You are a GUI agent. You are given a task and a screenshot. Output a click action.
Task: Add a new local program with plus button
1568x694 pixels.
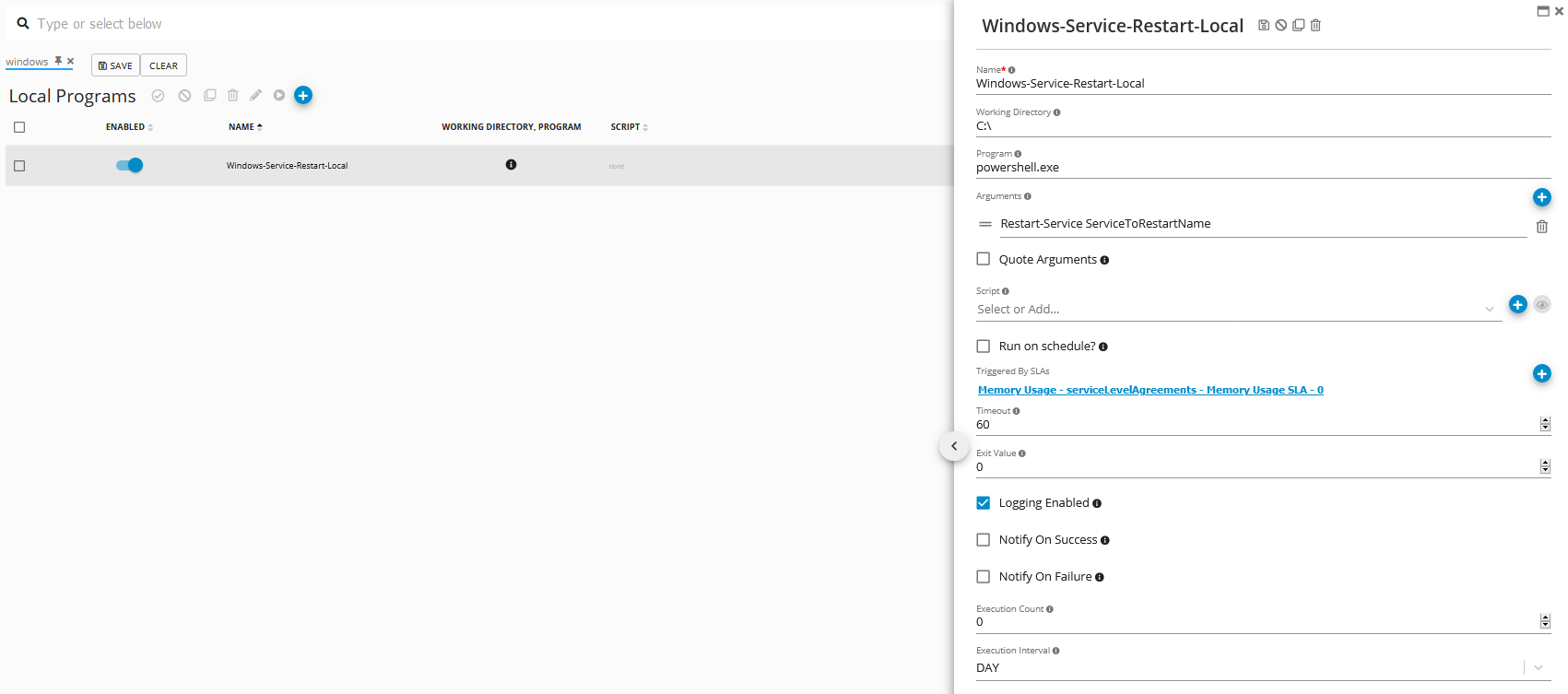(302, 95)
